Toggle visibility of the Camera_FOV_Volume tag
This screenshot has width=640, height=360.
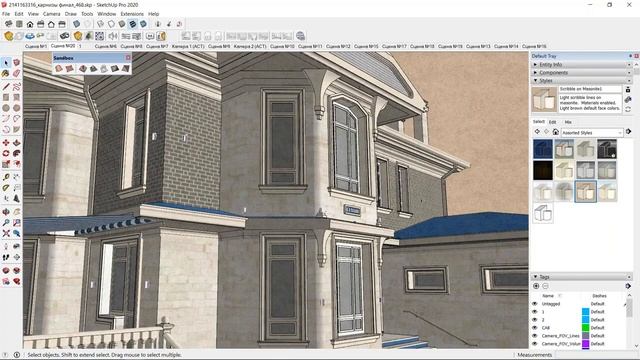click(x=535, y=344)
